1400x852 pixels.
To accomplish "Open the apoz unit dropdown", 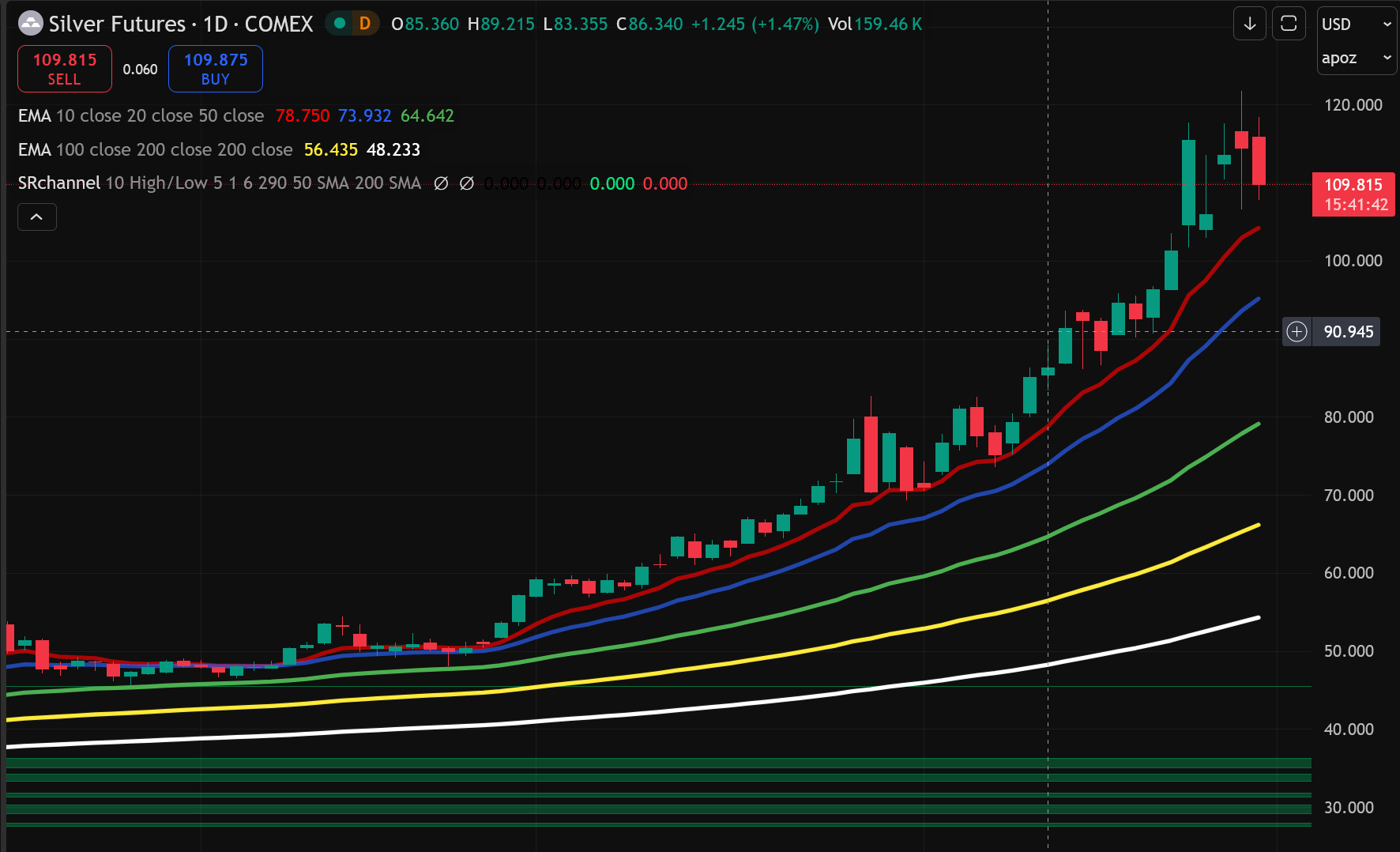I will (x=1356, y=58).
